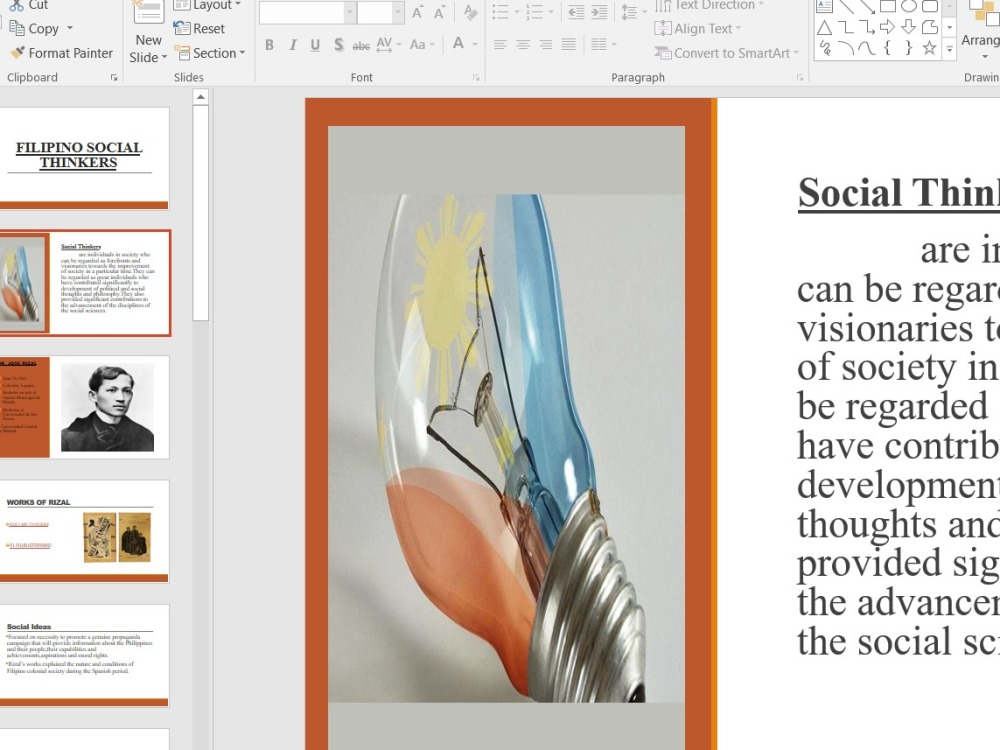1000x750 pixels.
Task: Open Change Case menu
Action: tap(422, 45)
